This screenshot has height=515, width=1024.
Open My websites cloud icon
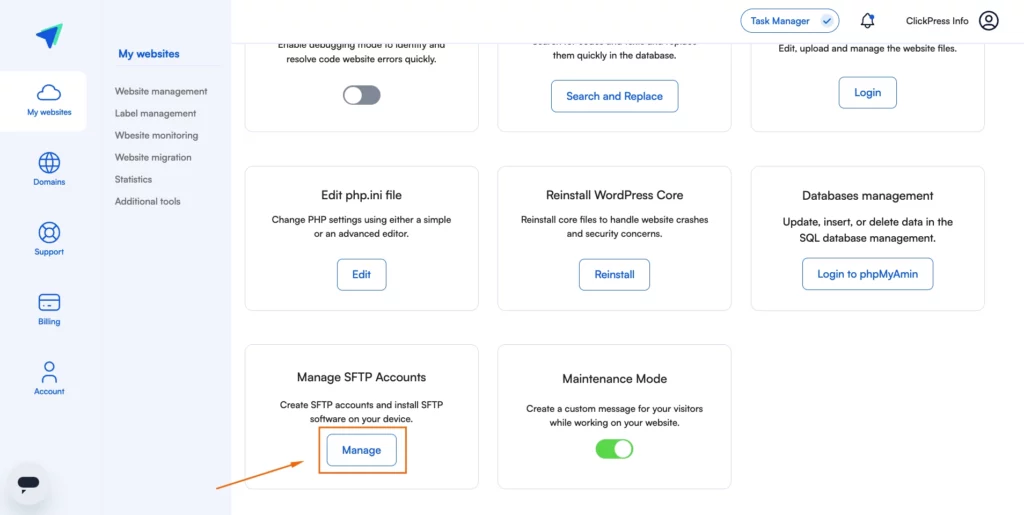pos(49,92)
